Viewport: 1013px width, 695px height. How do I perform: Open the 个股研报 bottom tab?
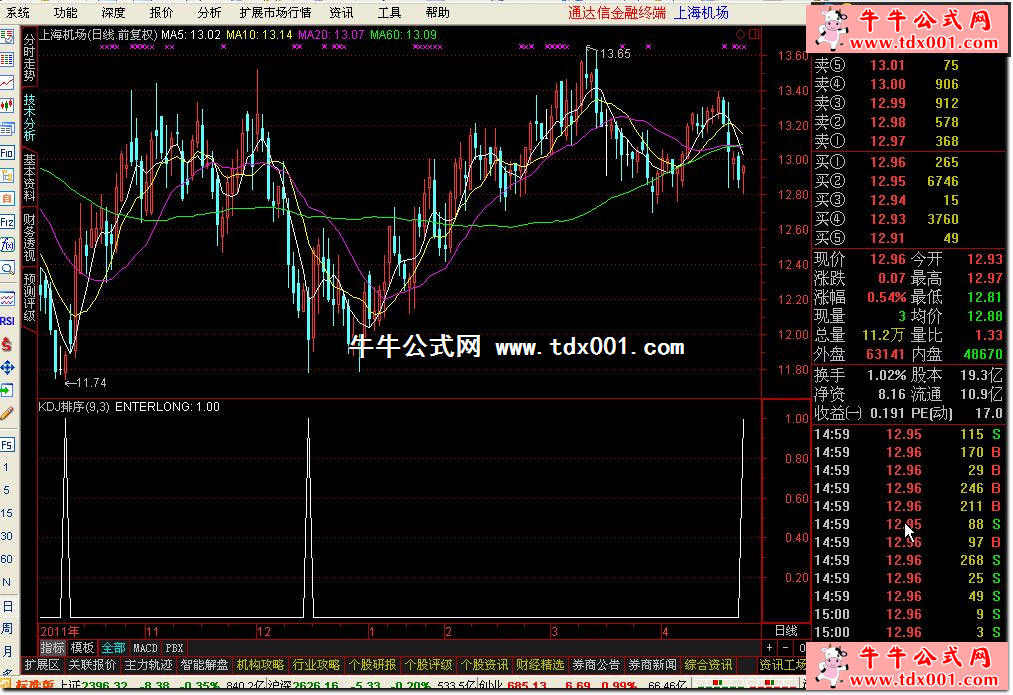tap(373, 665)
